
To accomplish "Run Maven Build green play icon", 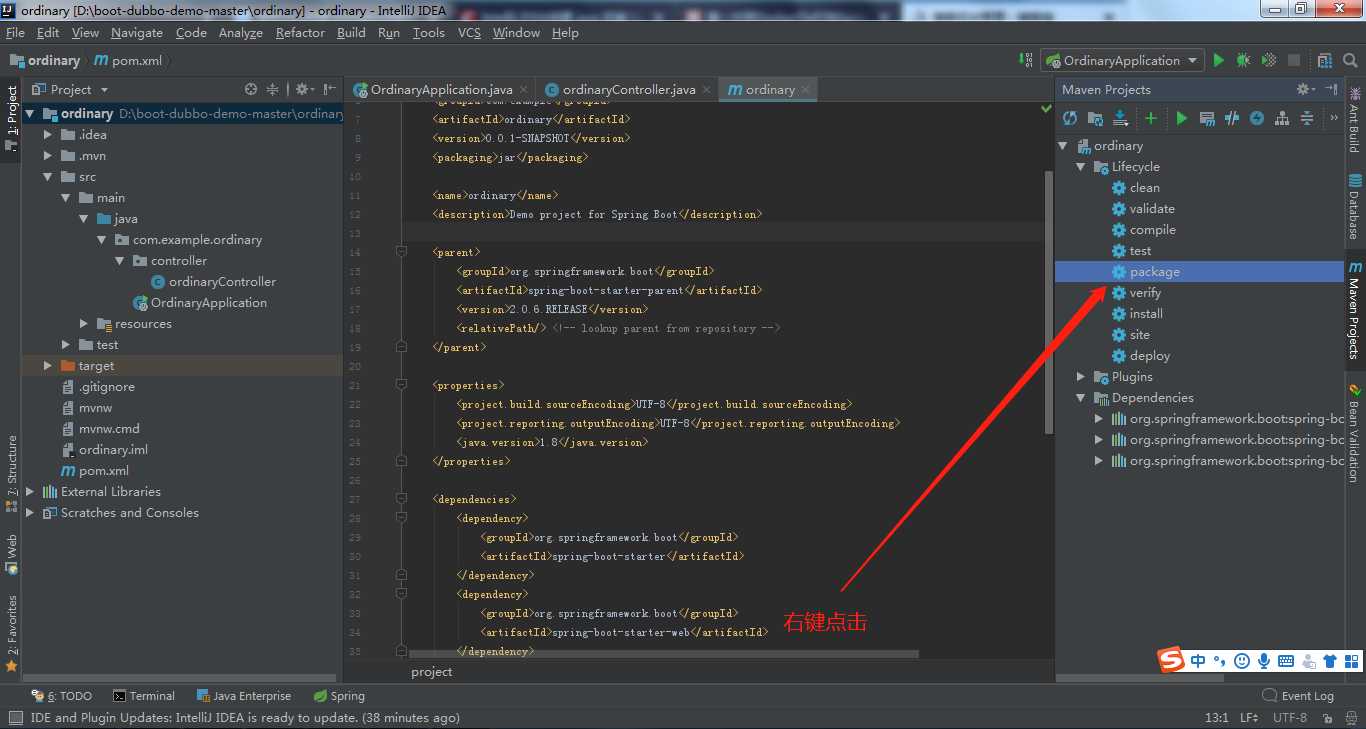I will click(x=1182, y=118).
